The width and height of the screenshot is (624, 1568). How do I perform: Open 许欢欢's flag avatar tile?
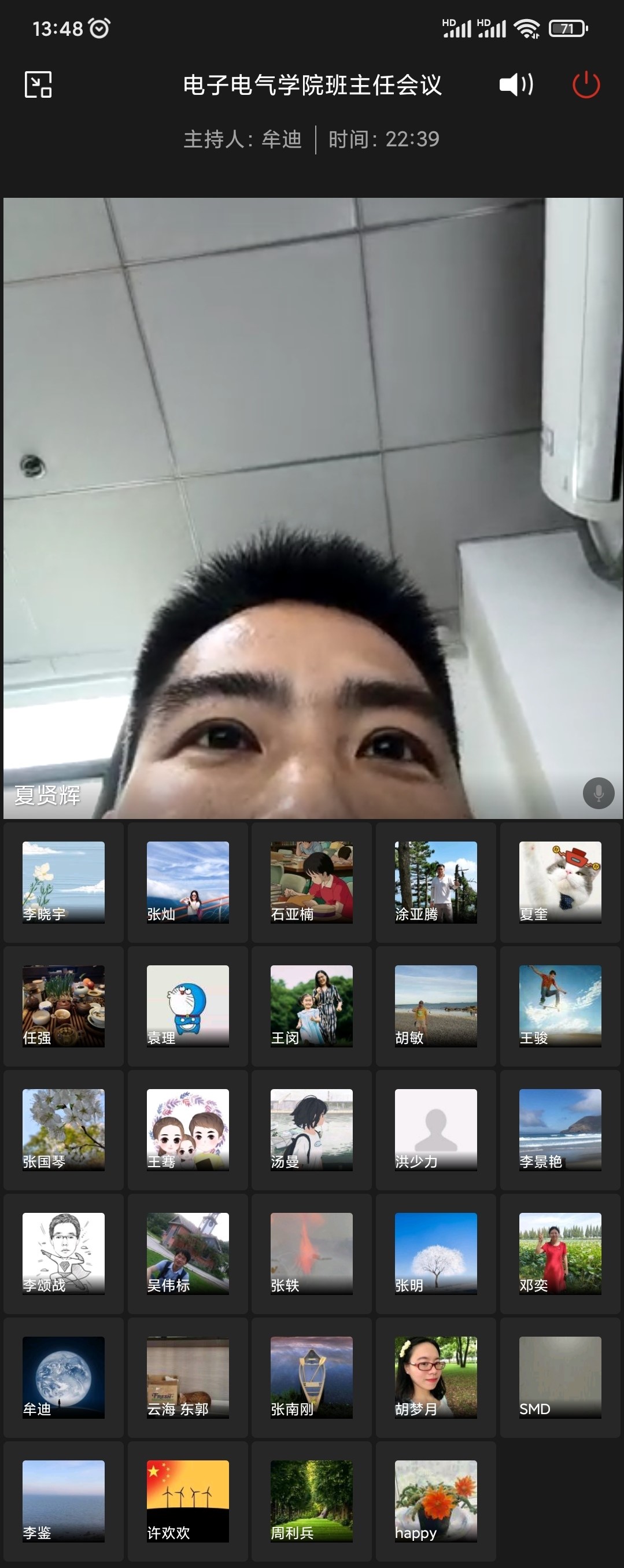click(x=187, y=1500)
